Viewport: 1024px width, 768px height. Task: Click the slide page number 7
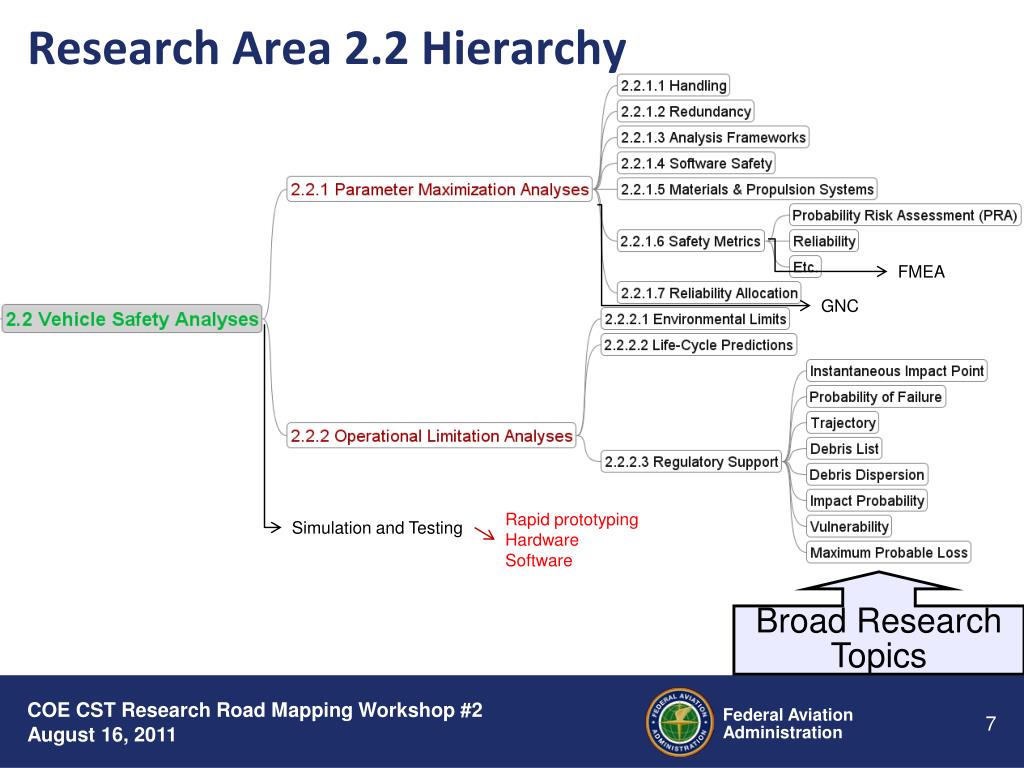click(991, 724)
